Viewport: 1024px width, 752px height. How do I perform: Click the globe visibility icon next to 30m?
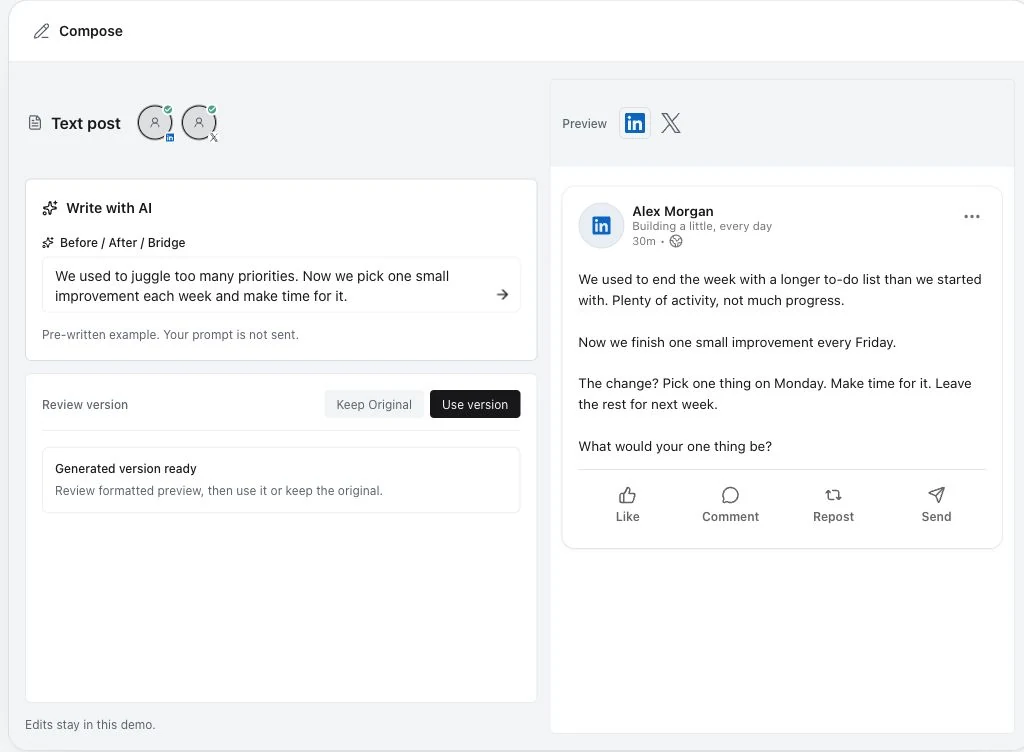pyautogui.click(x=676, y=242)
